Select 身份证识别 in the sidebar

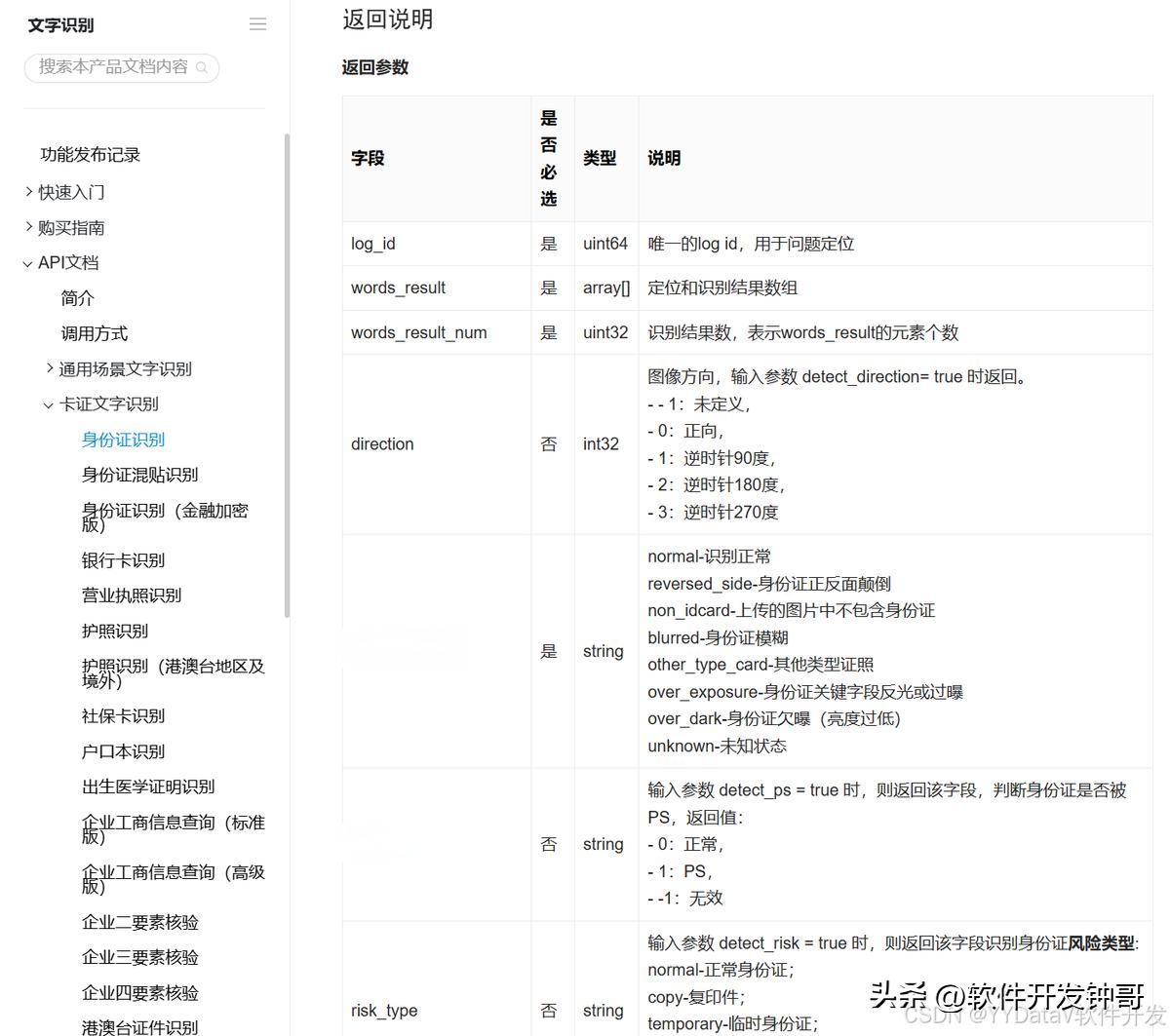(x=123, y=440)
